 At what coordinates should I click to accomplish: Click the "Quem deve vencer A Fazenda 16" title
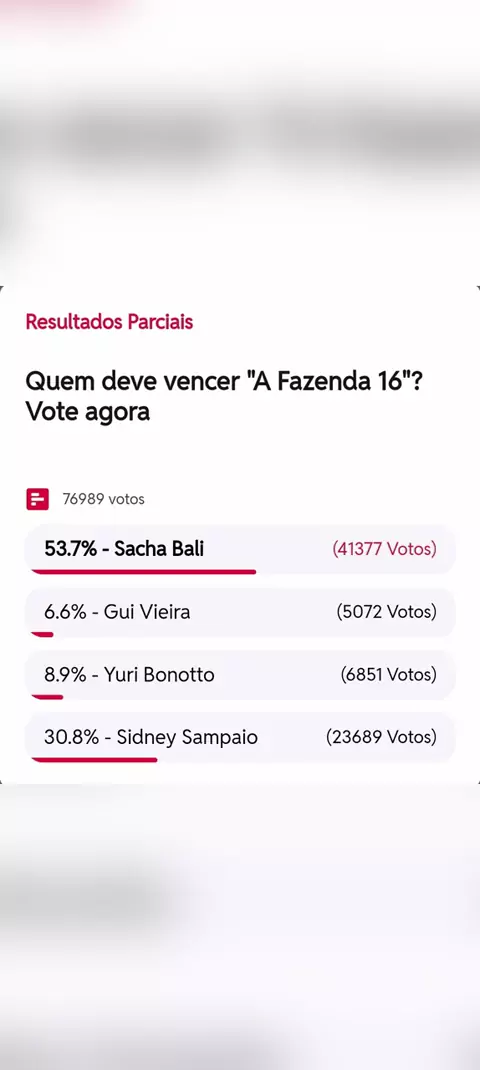tap(223, 396)
